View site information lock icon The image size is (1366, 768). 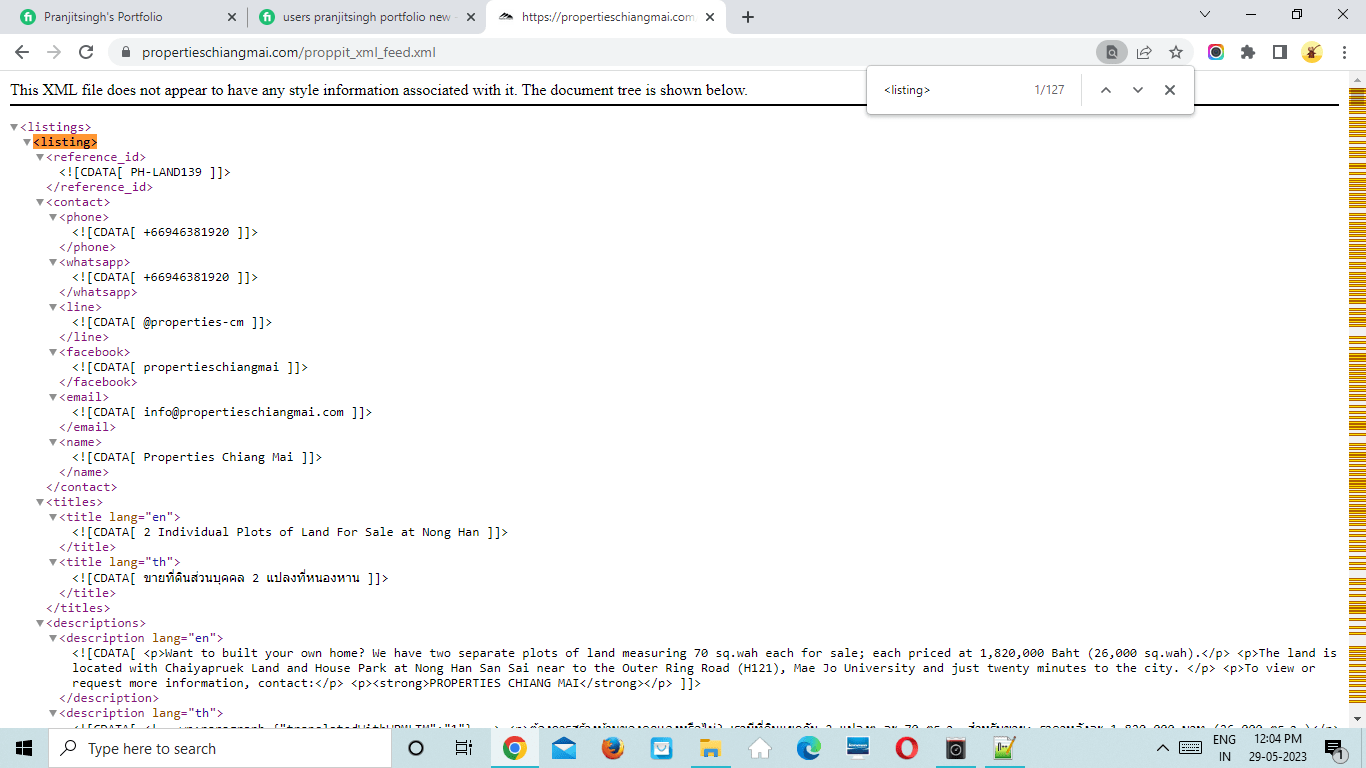click(x=126, y=53)
